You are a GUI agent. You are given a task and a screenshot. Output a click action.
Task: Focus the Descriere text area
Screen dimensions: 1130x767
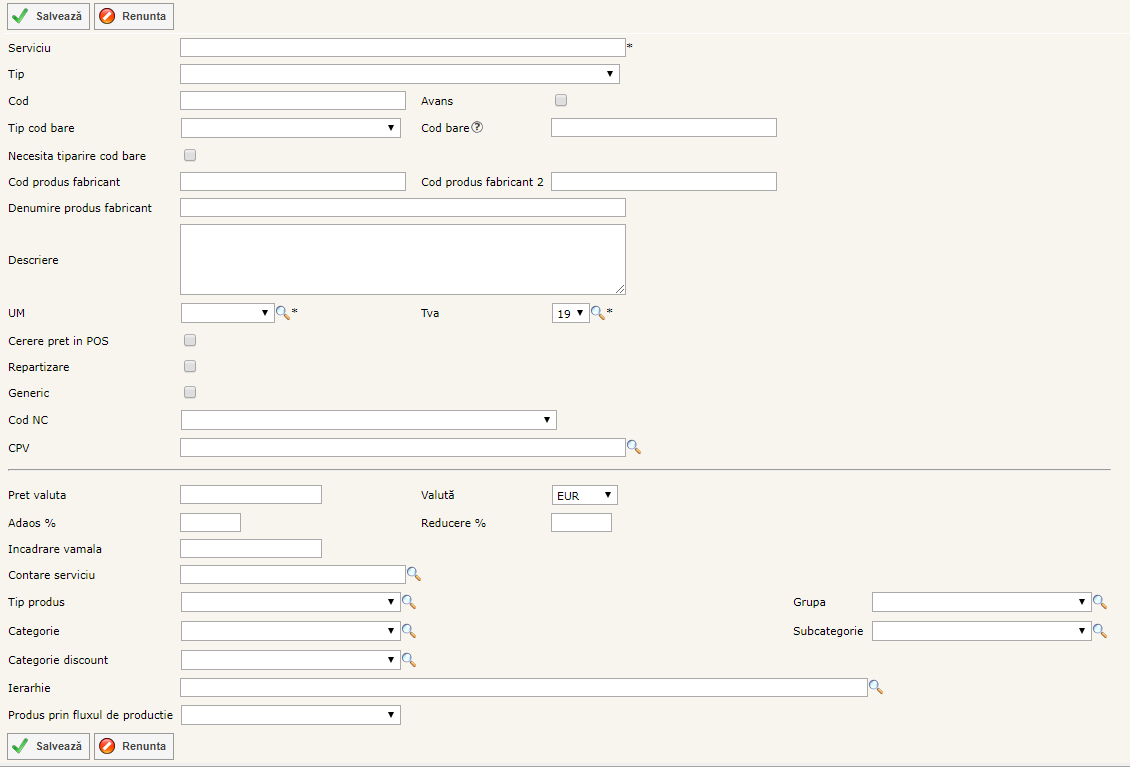pyautogui.click(x=402, y=259)
